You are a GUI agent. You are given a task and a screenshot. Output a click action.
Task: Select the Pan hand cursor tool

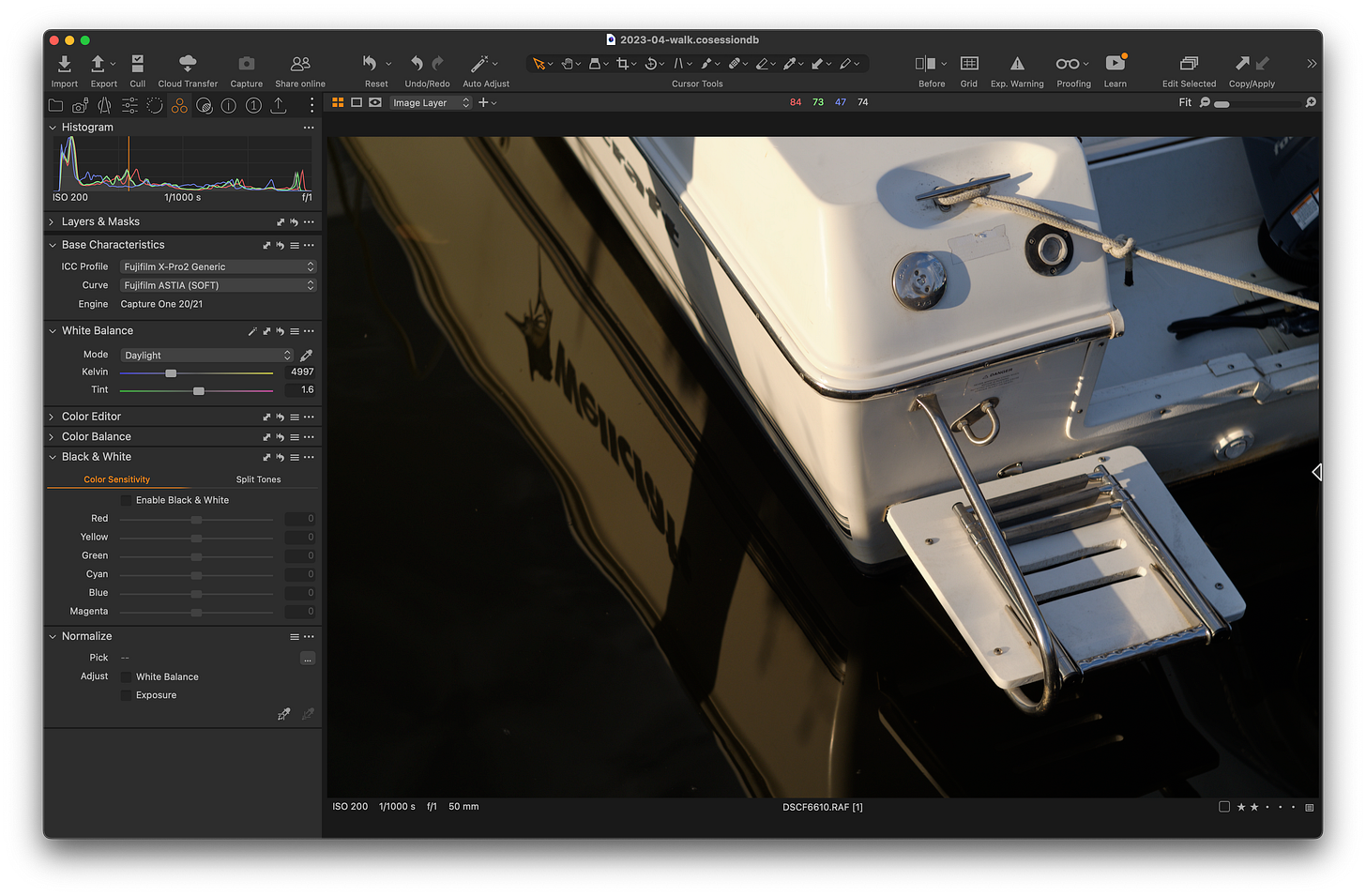(x=569, y=63)
